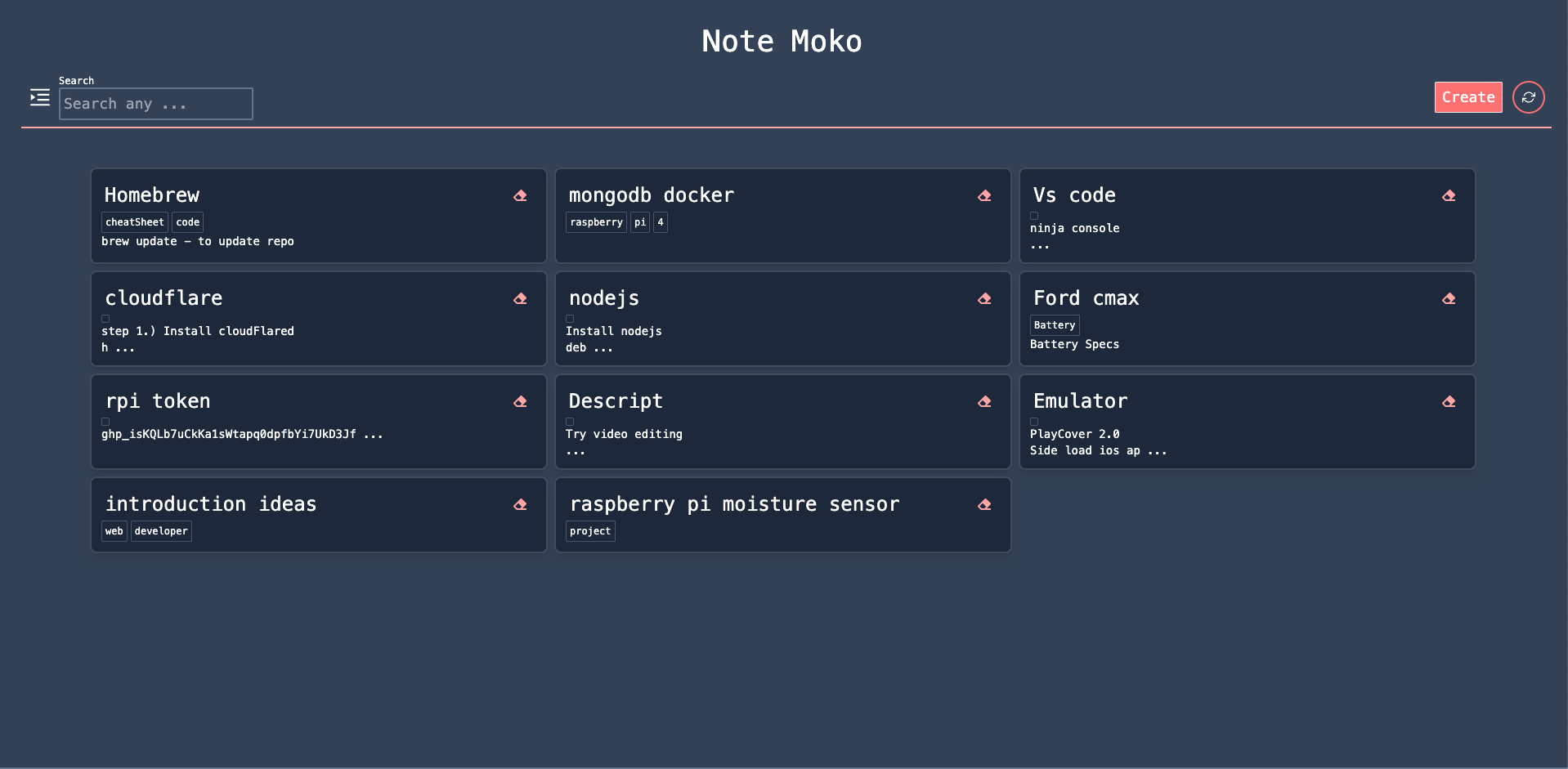Click the delete icon on the raspberry pi moisture sensor note

984,505
